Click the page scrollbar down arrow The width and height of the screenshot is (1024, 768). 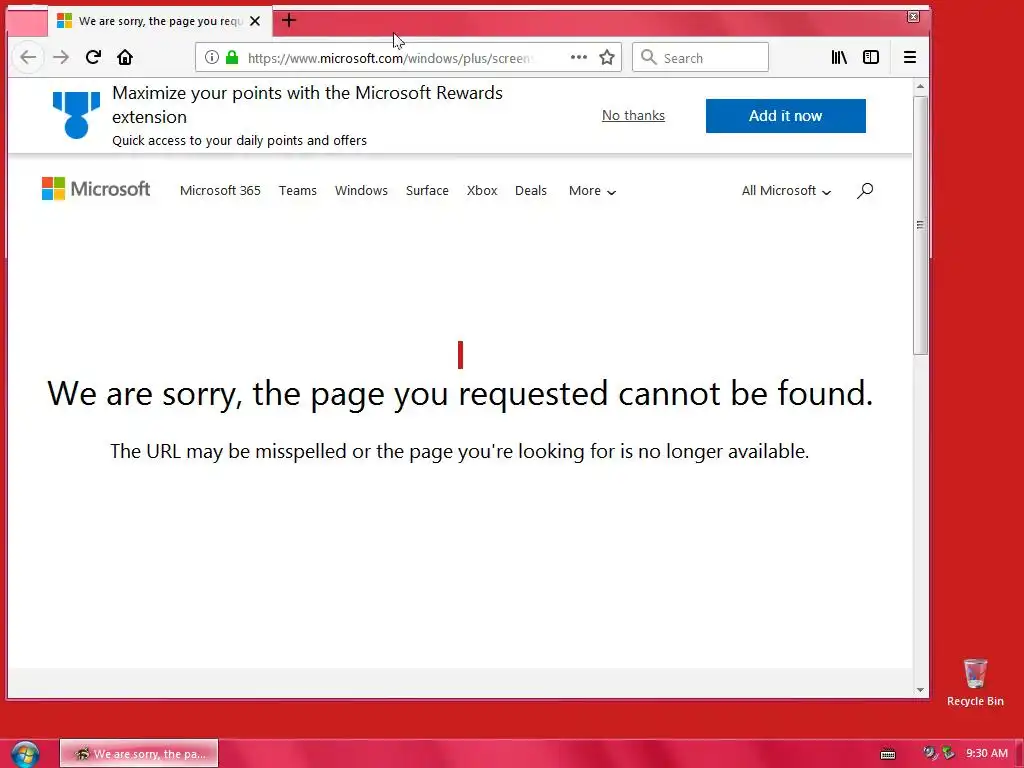[920, 690]
